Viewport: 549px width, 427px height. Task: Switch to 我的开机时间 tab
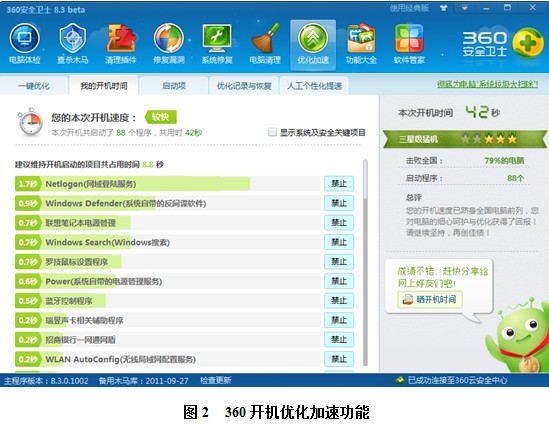pos(104,86)
